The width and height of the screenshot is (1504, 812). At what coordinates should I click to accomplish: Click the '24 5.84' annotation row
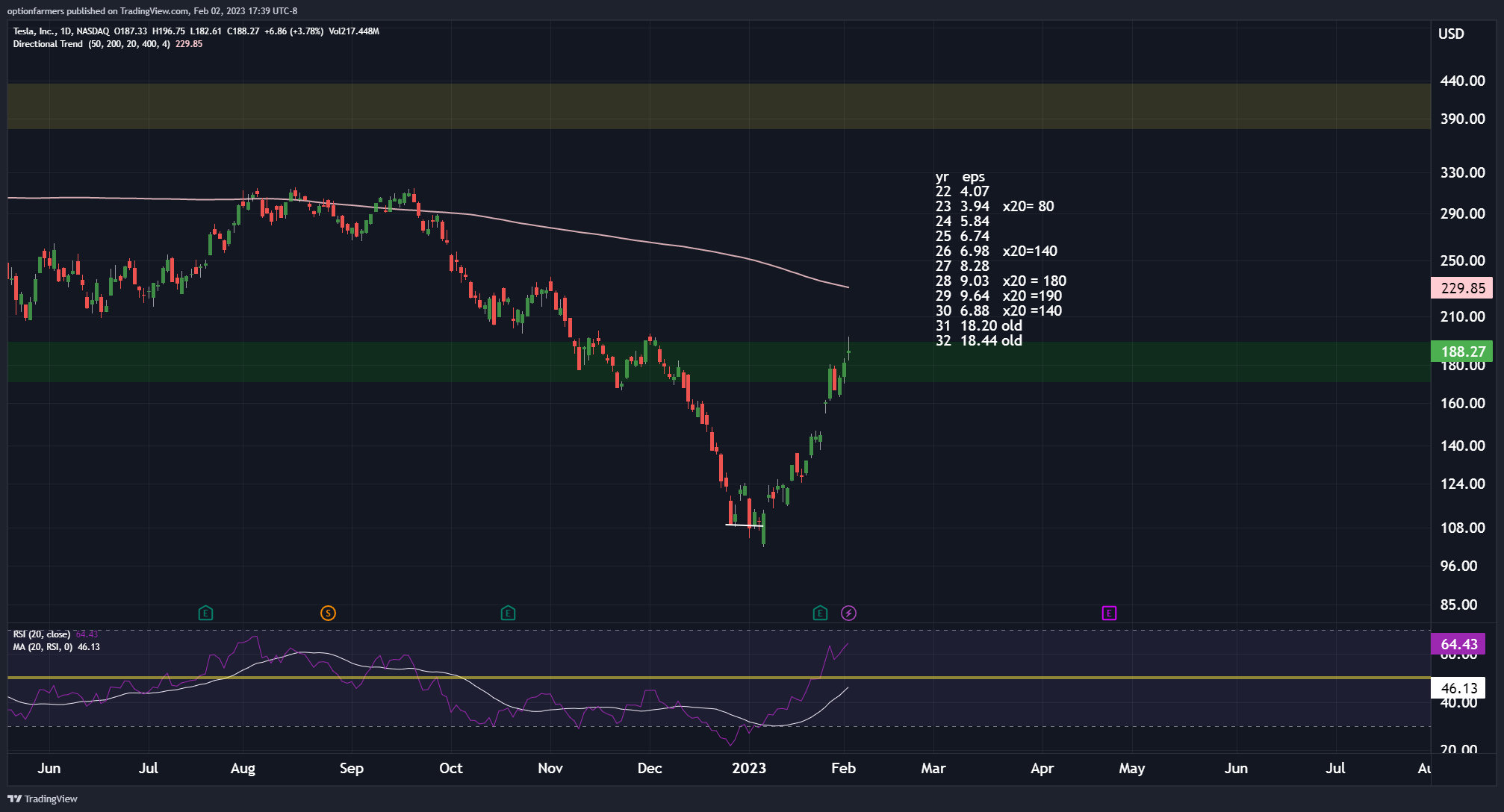(x=962, y=222)
